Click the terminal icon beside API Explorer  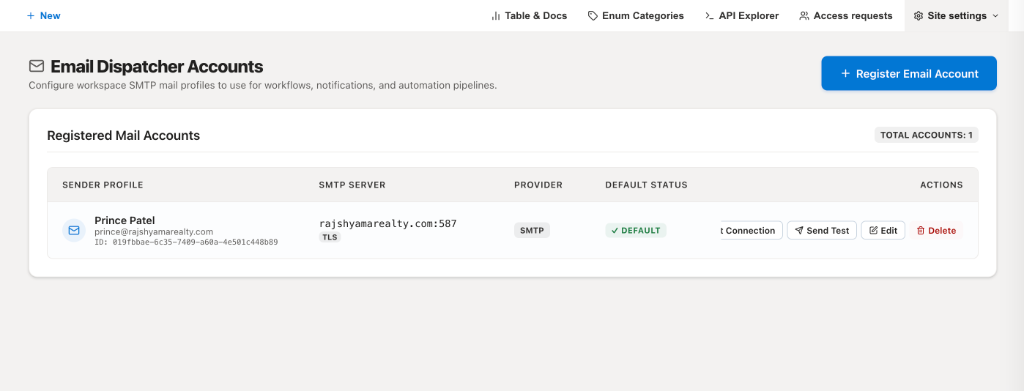pos(709,16)
